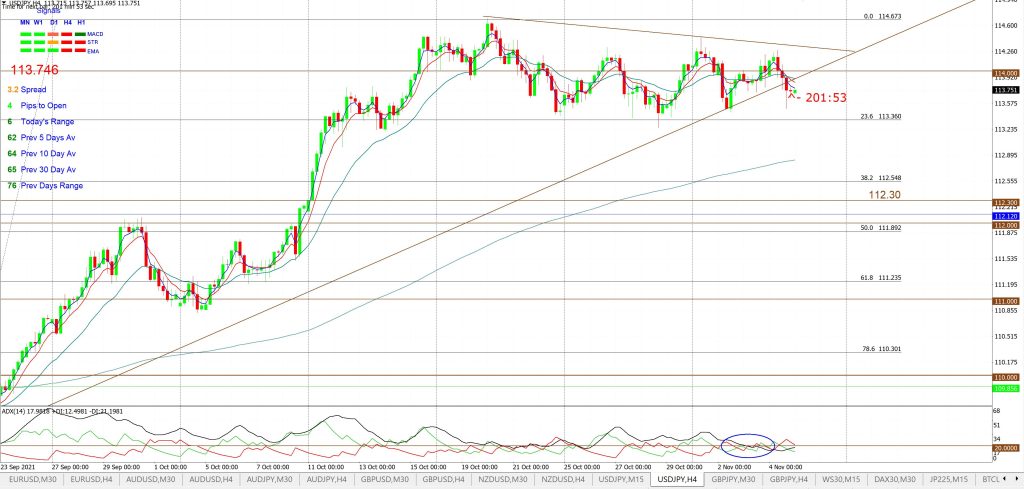Click the current price 113.751 axis tag
The height and width of the screenshot is (489, 1024).
tap(1006, 90)
